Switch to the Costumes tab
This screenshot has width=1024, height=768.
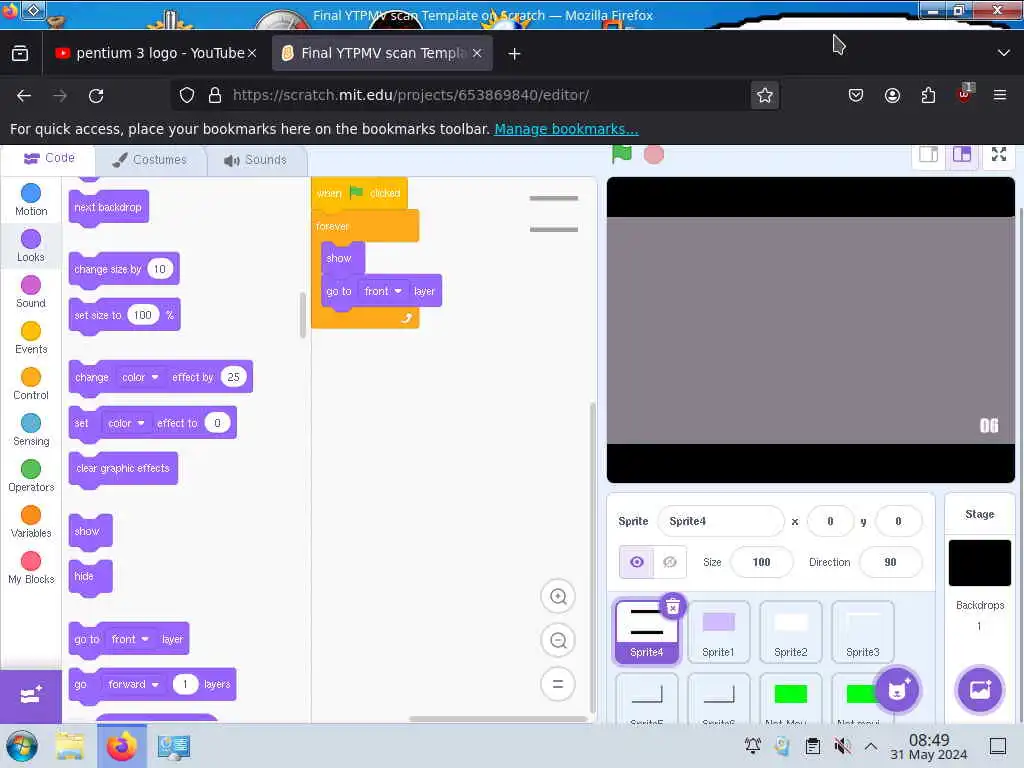click(150, 160)
